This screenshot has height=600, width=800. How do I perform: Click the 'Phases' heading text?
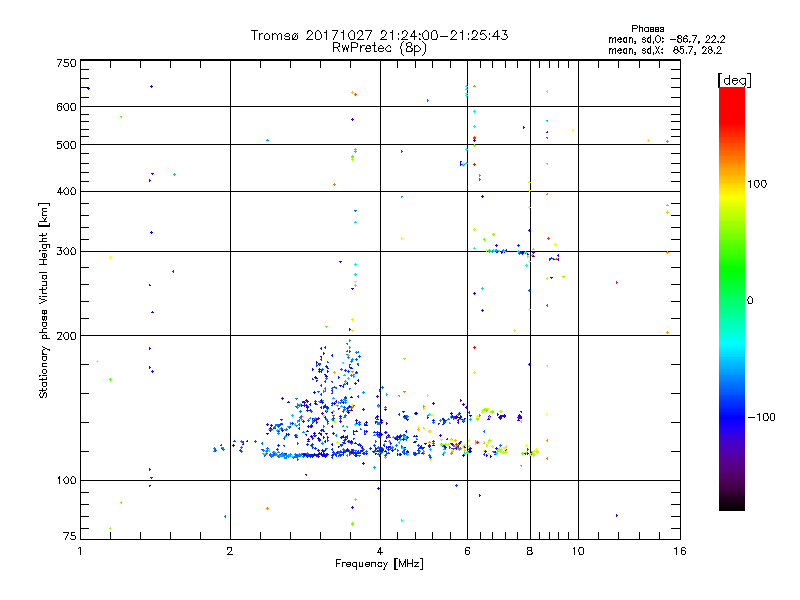[647, 29]
